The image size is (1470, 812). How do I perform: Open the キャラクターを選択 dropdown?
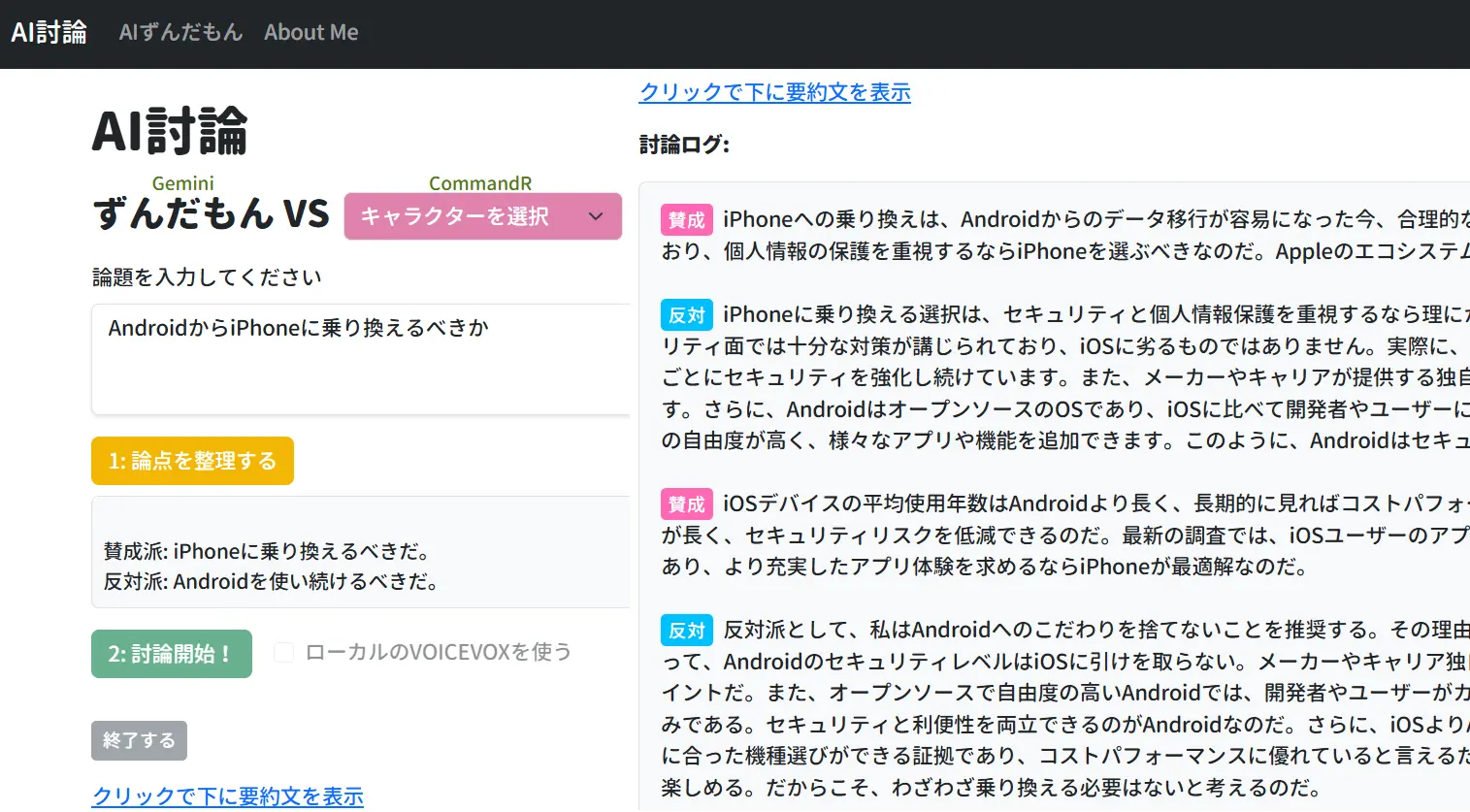[482, 216]
